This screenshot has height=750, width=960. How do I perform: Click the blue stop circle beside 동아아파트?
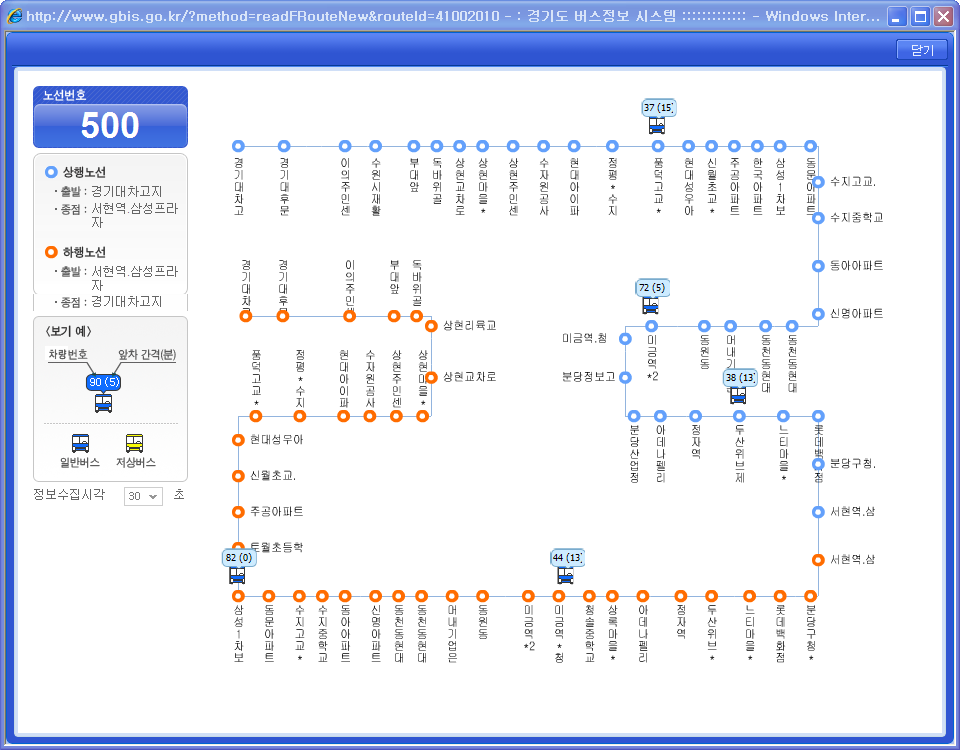click(x=818, y=266)
